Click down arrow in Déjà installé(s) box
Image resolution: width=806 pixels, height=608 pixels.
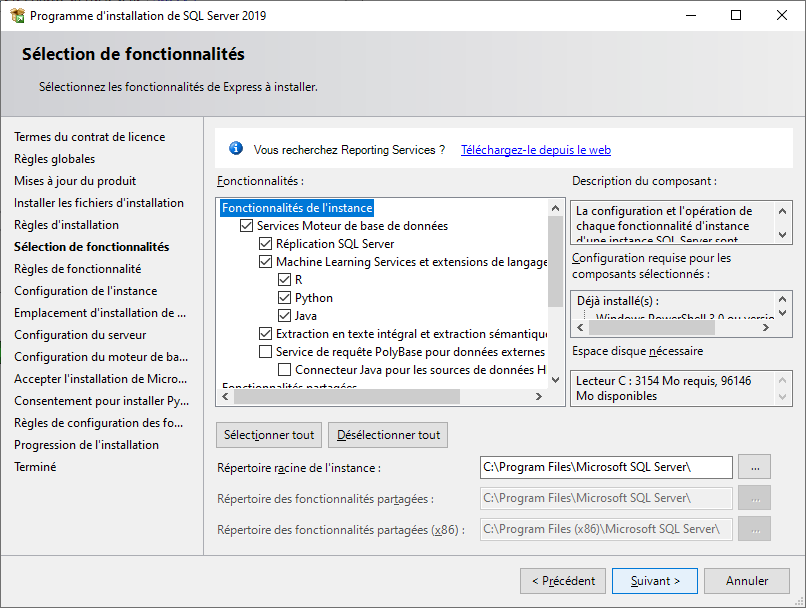click(x=782, y=312)
